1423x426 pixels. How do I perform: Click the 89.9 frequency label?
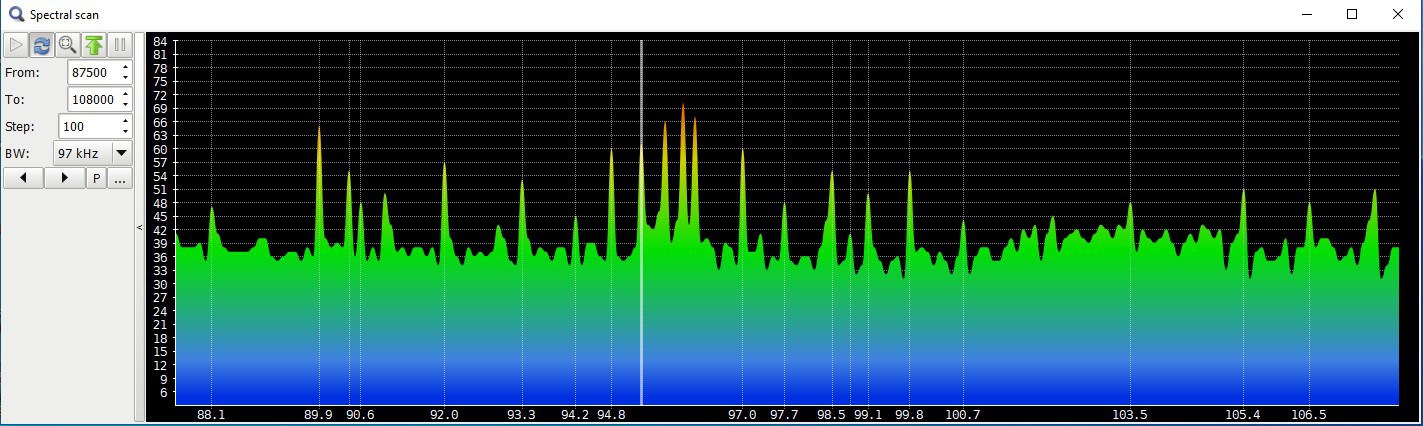[319, 414]
